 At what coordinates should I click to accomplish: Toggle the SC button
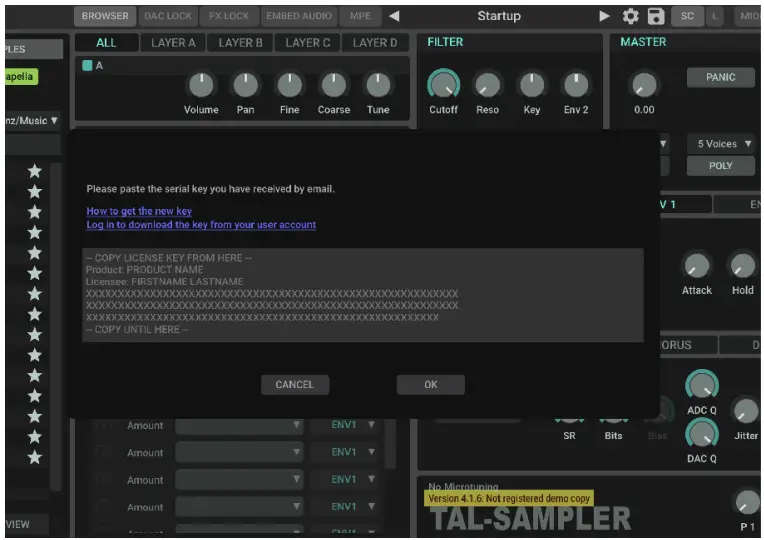click(687, 16)
